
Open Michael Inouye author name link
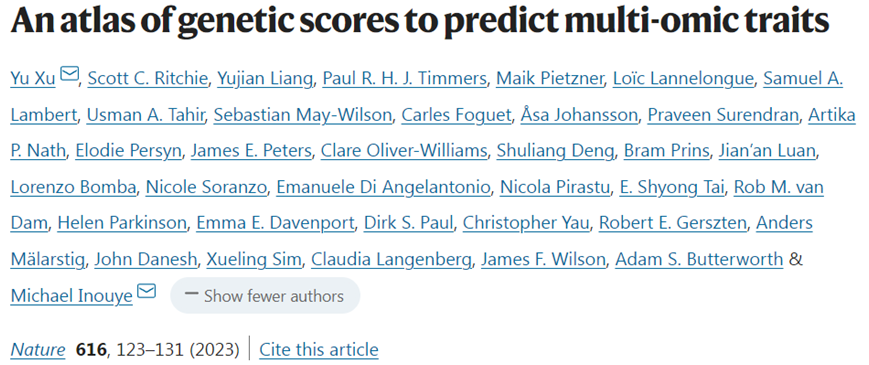click(x=71, y=296)
